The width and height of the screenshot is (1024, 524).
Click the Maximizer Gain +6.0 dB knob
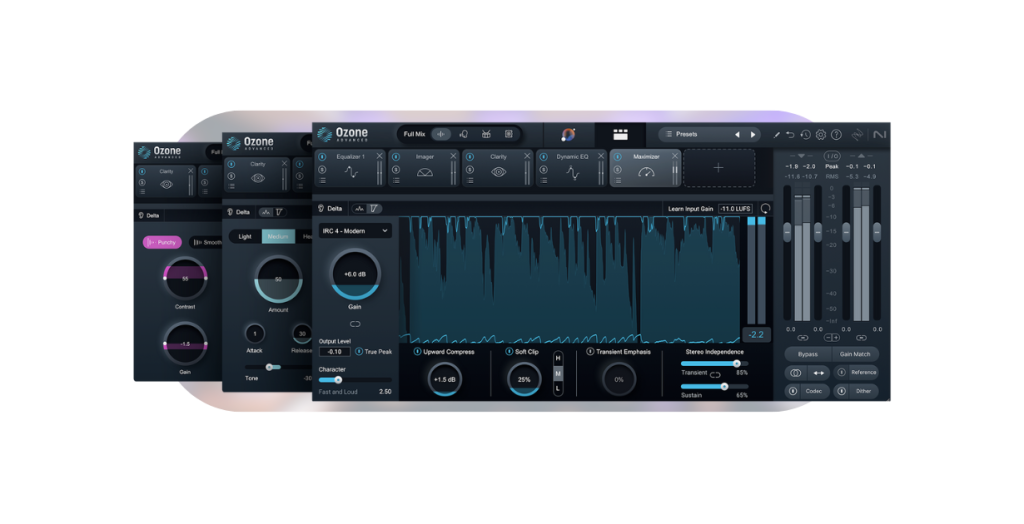pos(355,274)
